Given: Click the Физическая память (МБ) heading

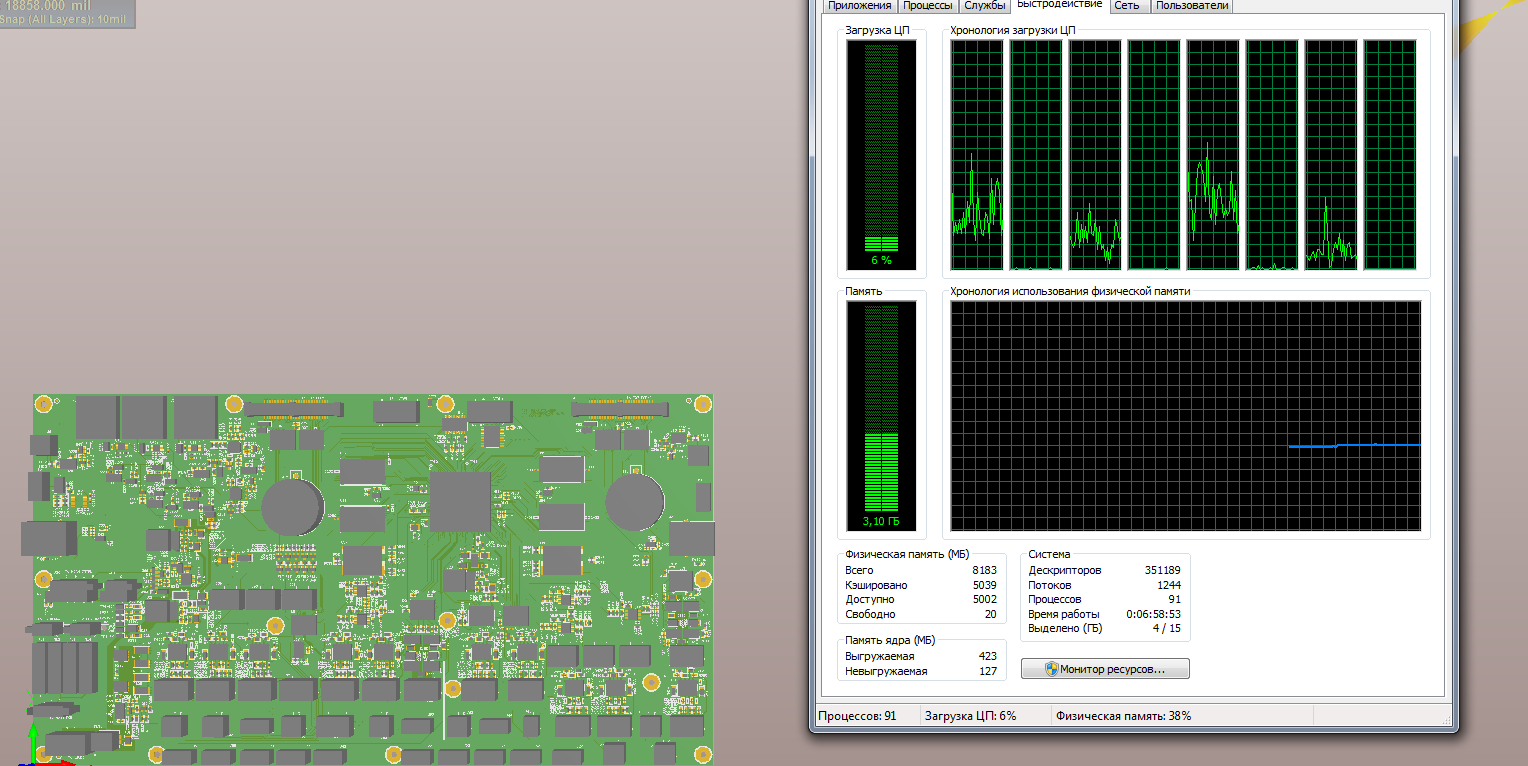Looking at the screenshot, I should (907, 554).
